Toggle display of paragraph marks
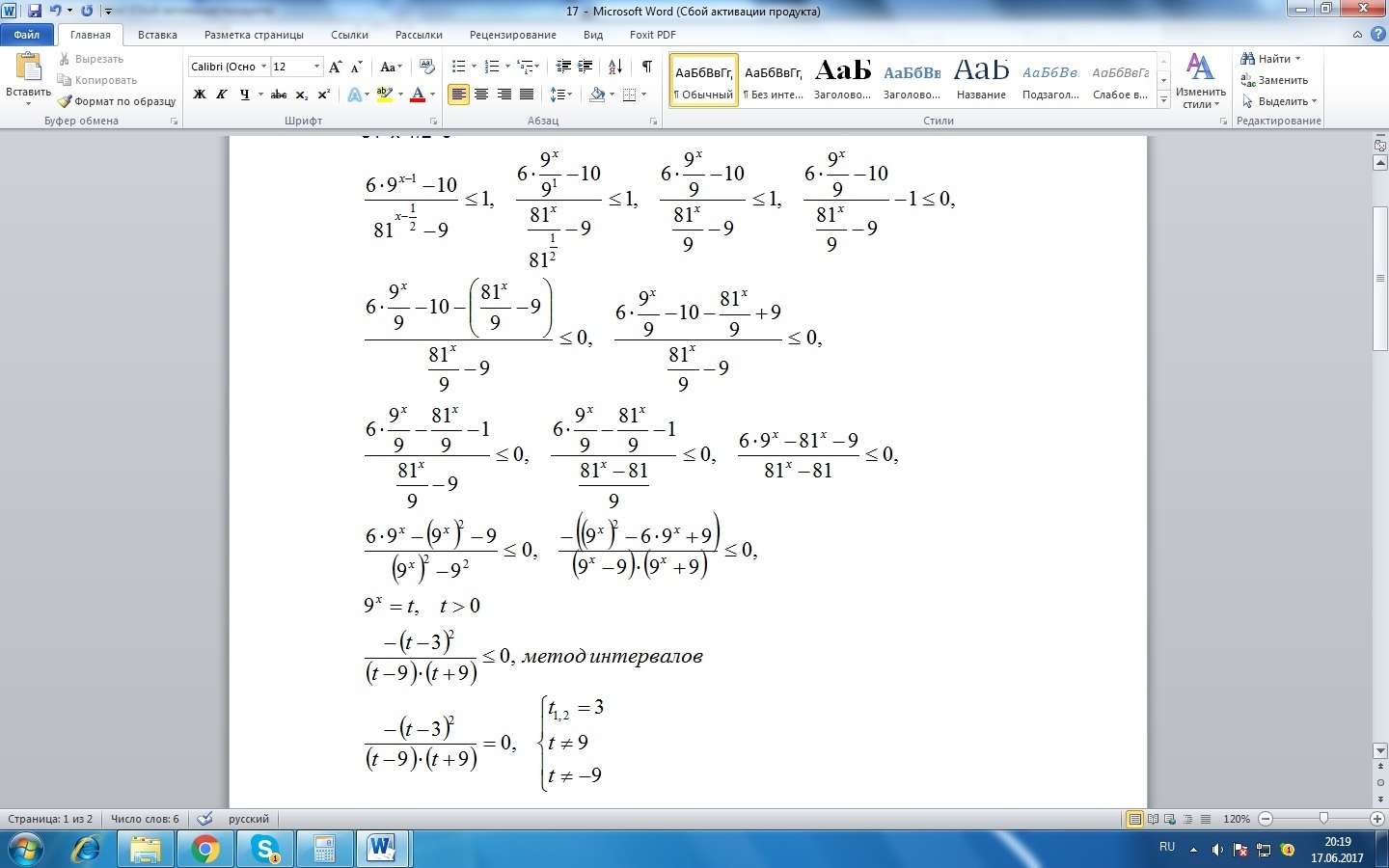 point(646,67)
